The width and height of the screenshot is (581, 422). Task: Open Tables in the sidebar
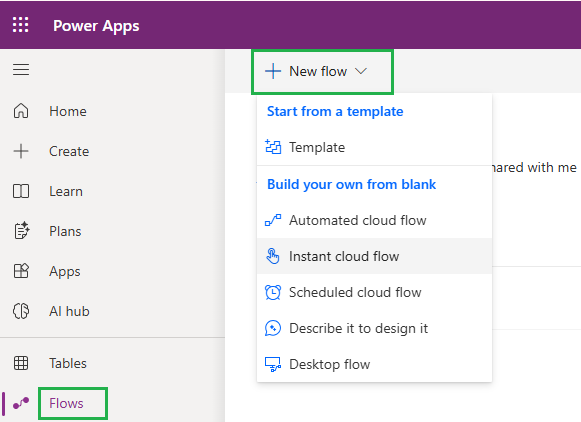[x=68, y=363]
